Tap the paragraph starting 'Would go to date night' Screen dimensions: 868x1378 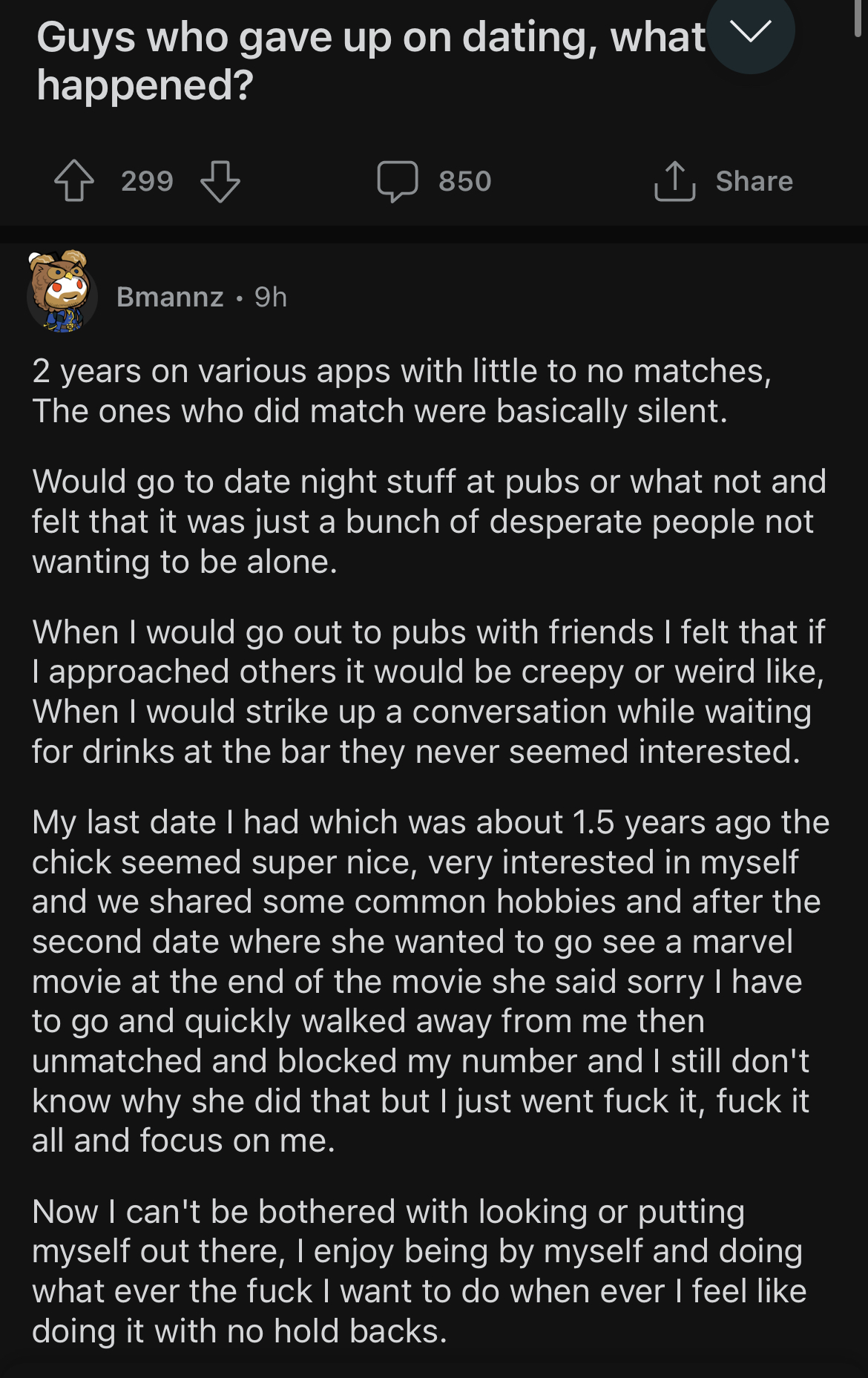[x=429, y=522]
